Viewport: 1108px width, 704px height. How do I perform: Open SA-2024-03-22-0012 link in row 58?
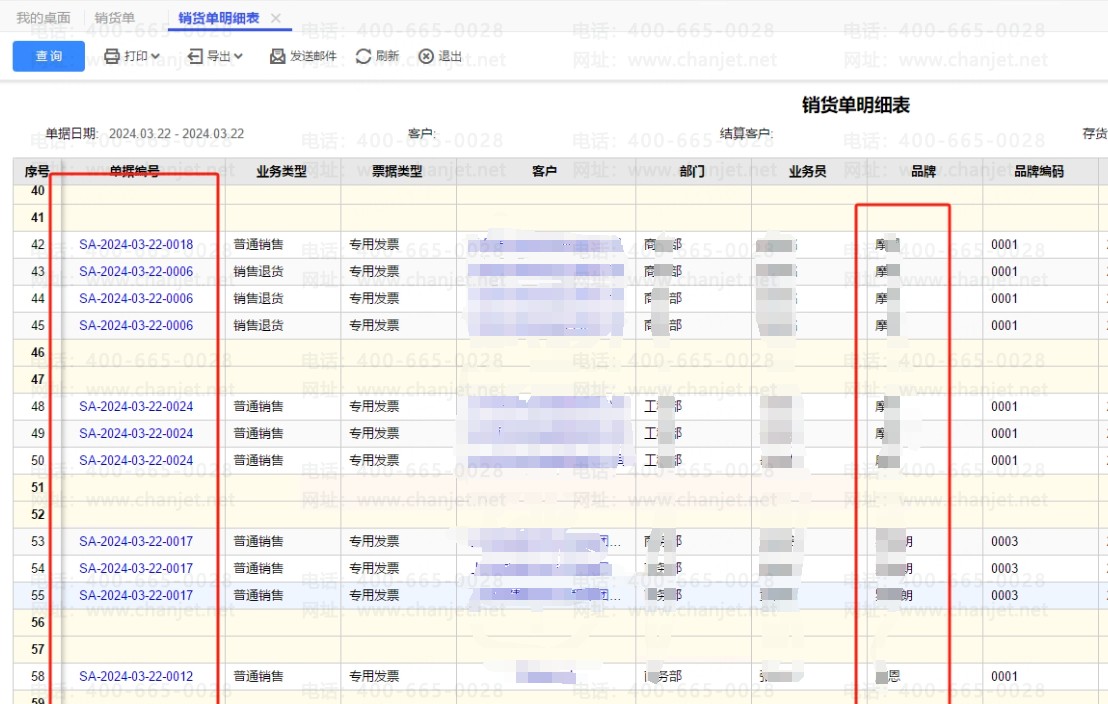point(136,676)
